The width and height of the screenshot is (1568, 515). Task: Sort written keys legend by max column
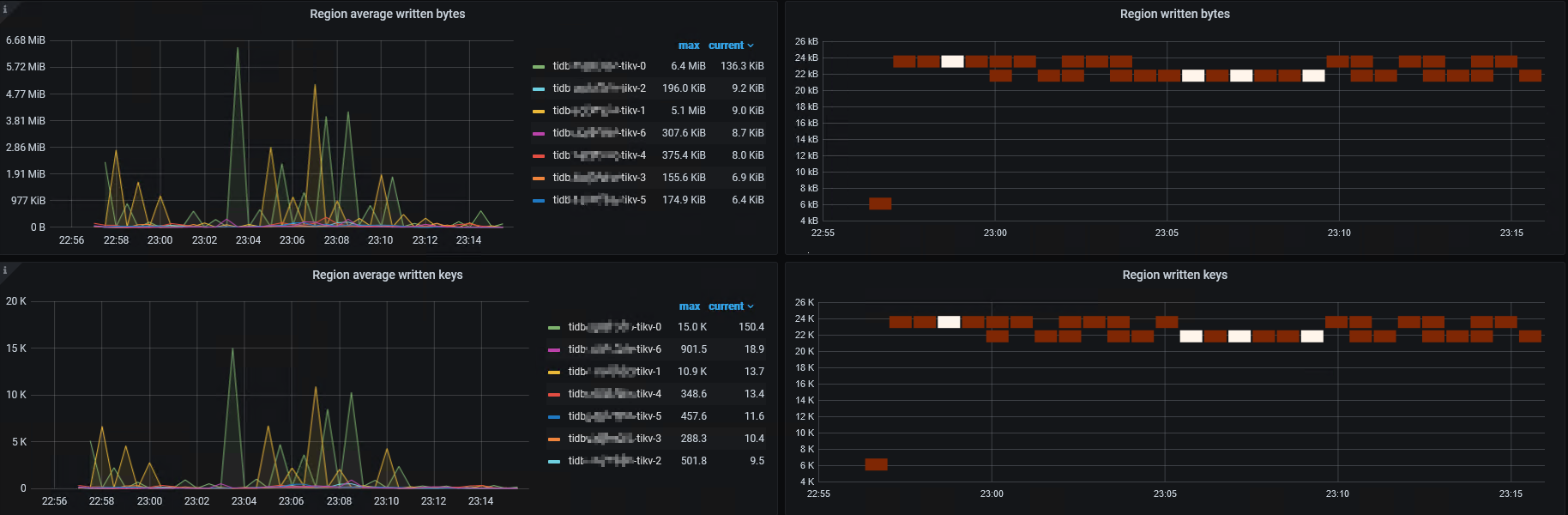click(690, 306)
